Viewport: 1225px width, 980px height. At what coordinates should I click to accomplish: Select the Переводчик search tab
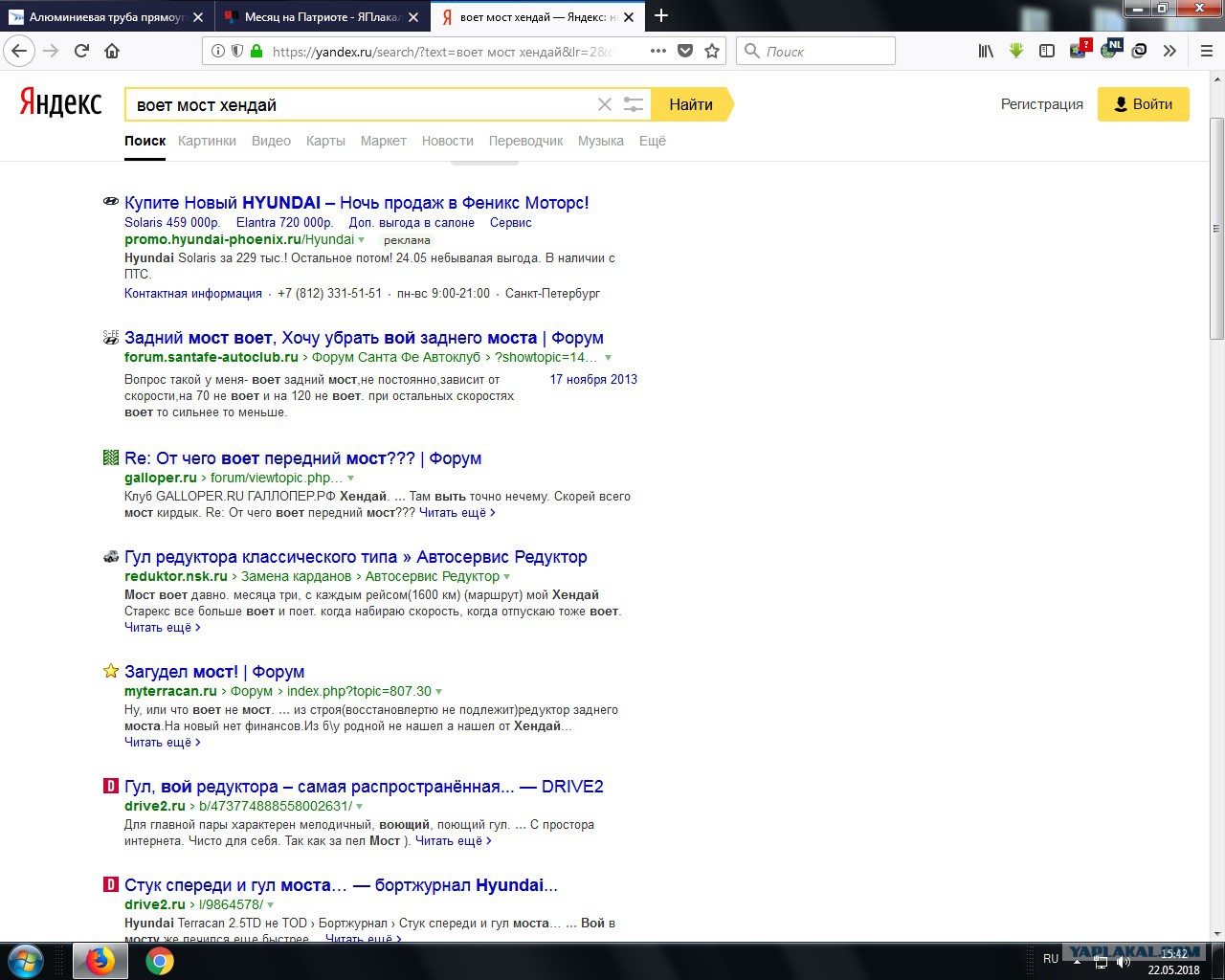(x=526, y=141)
